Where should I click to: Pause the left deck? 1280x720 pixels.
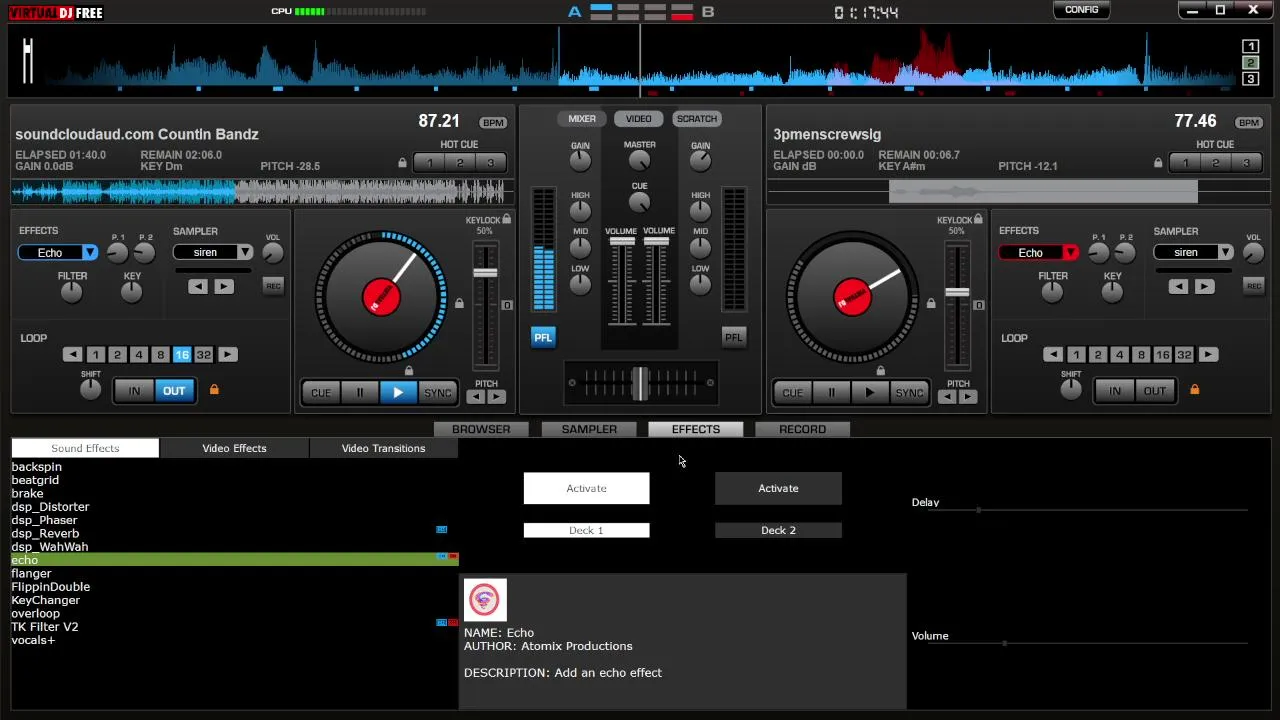[360, 393]
